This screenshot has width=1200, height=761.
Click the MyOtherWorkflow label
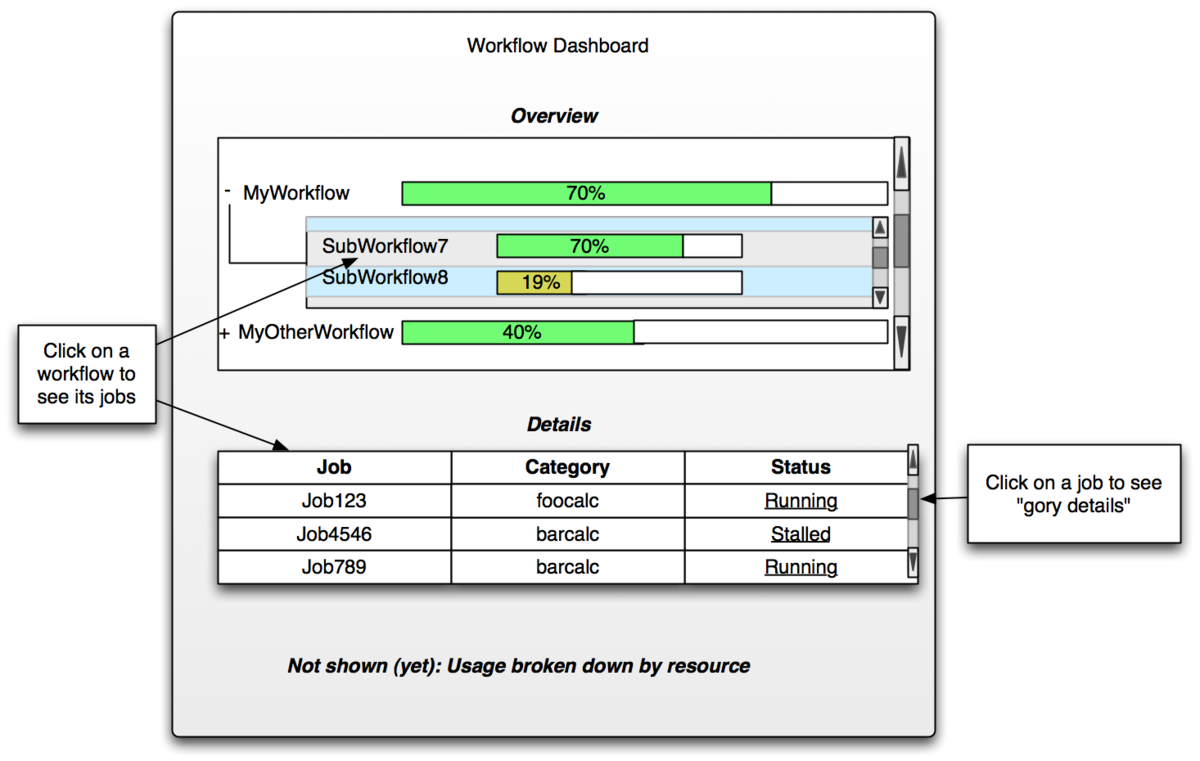pos(315,332)
